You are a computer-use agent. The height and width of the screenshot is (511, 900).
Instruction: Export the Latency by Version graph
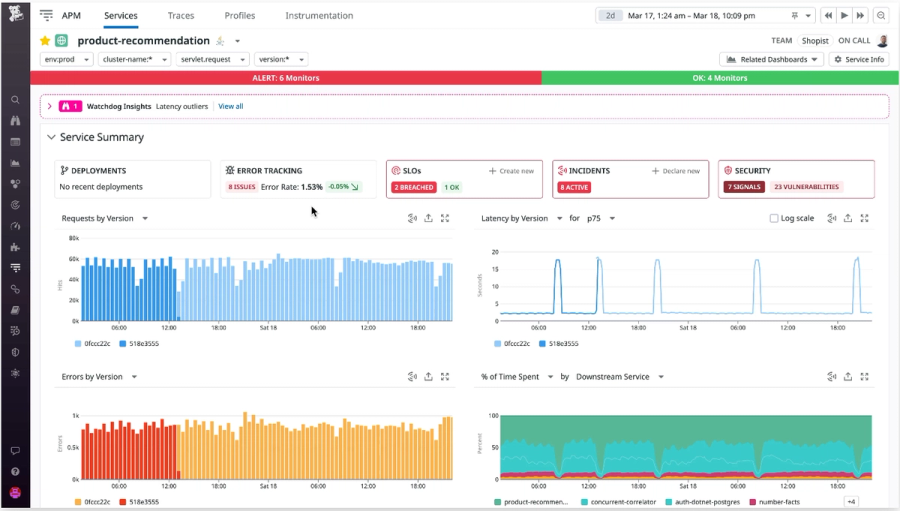click(x=848, y=218)
